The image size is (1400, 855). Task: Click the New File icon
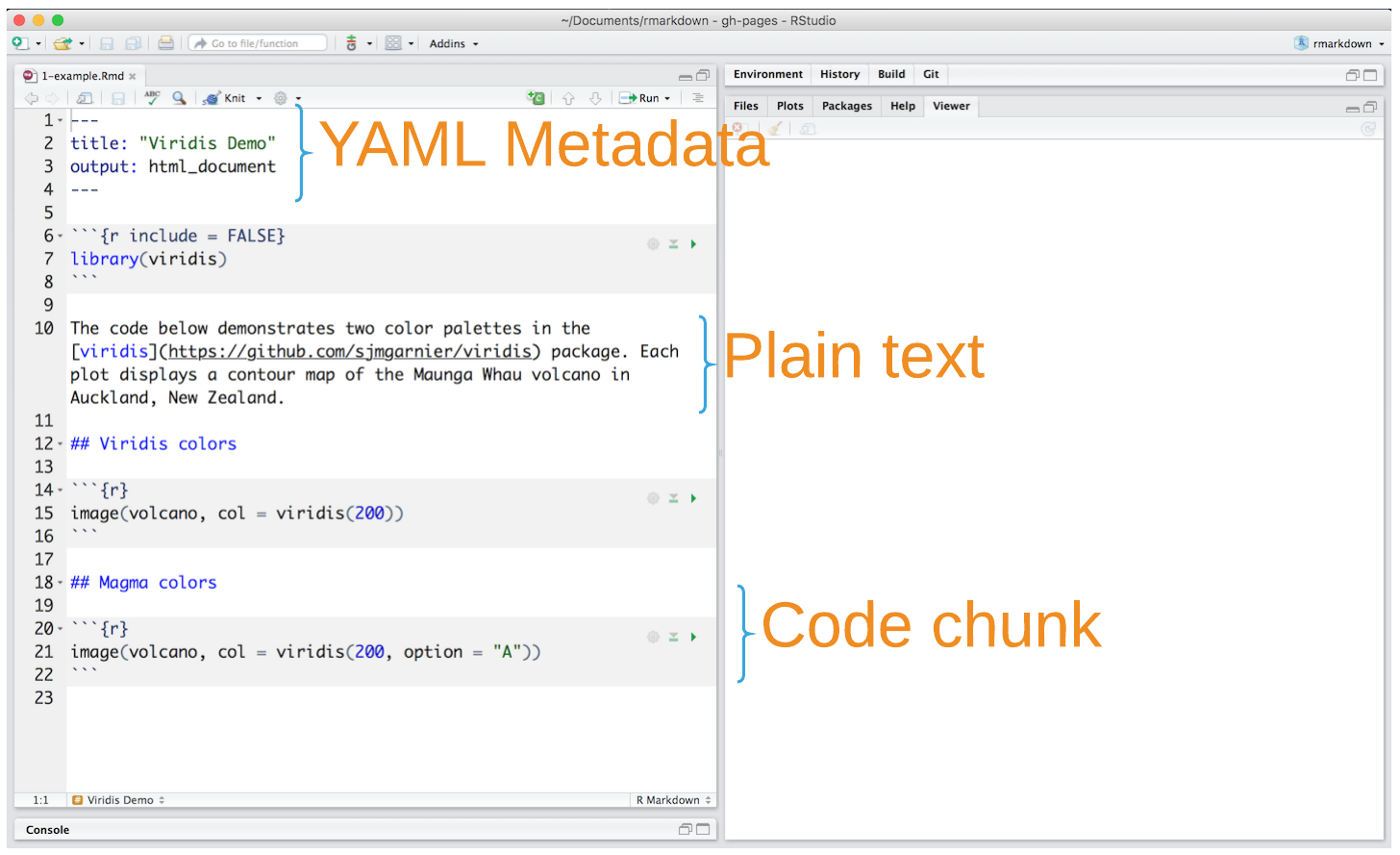[20, 43]
